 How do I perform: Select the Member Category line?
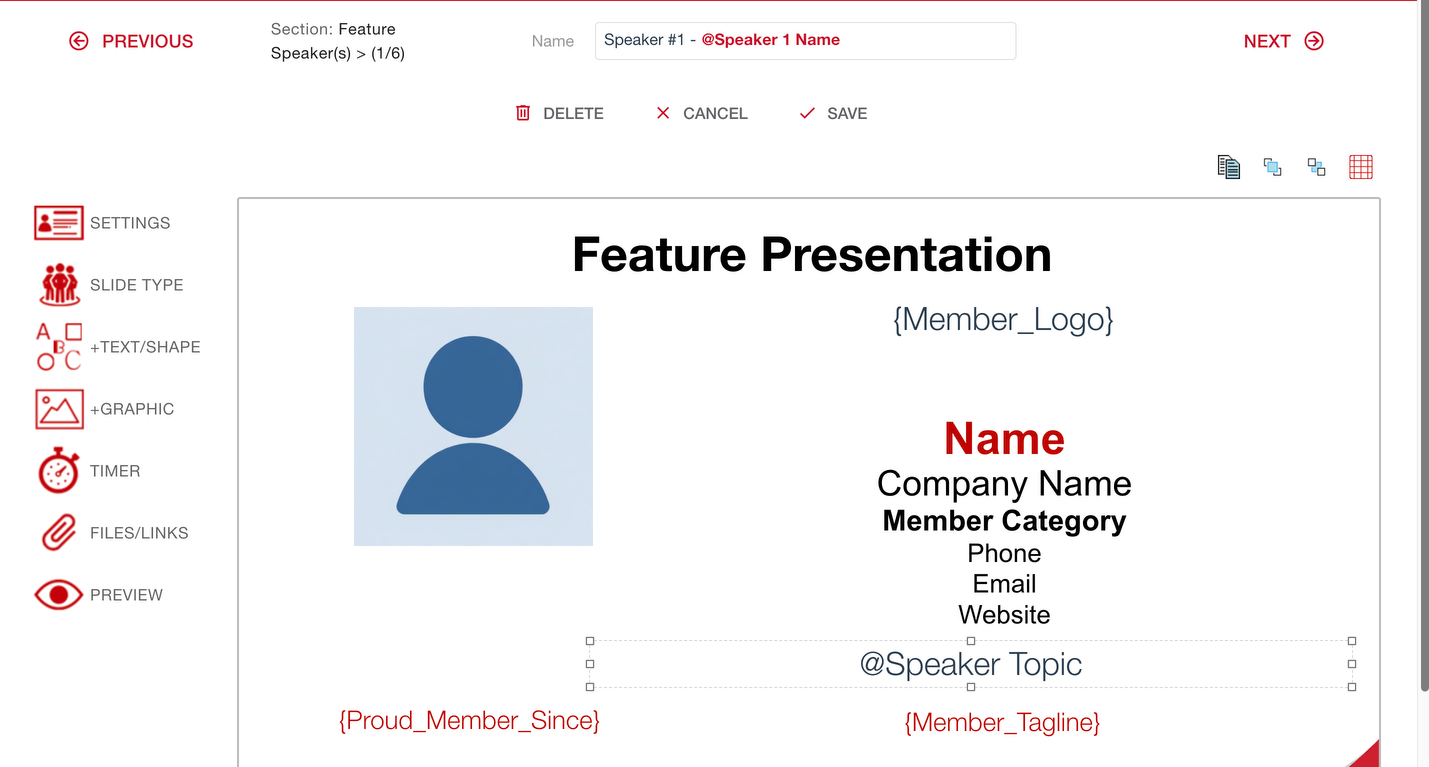[1004, 521]
